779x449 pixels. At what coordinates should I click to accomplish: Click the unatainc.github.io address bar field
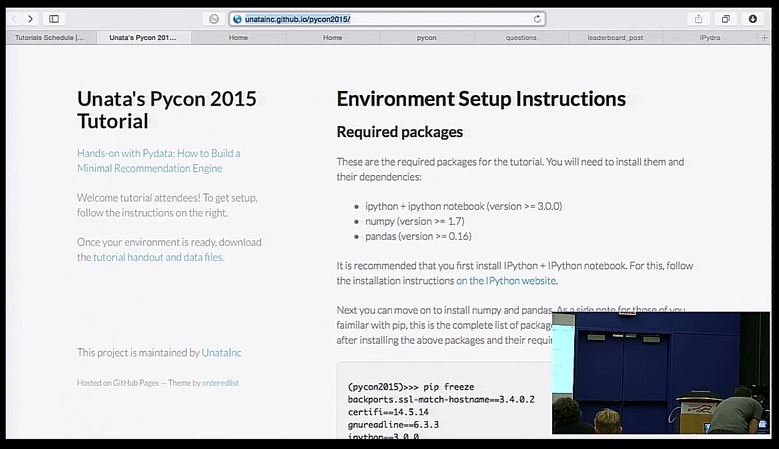pyautogui.click(x=380, y=19)
